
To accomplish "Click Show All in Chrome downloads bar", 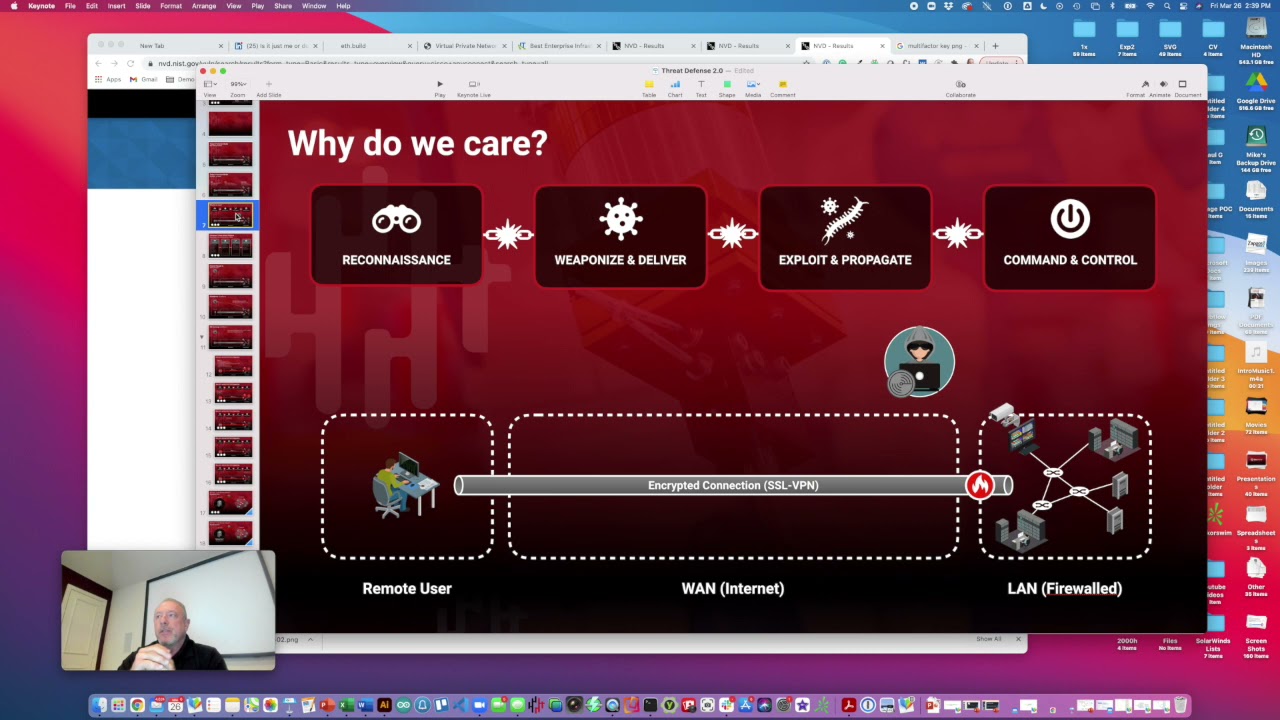I will pyautogui.click(x=988, y=639).
